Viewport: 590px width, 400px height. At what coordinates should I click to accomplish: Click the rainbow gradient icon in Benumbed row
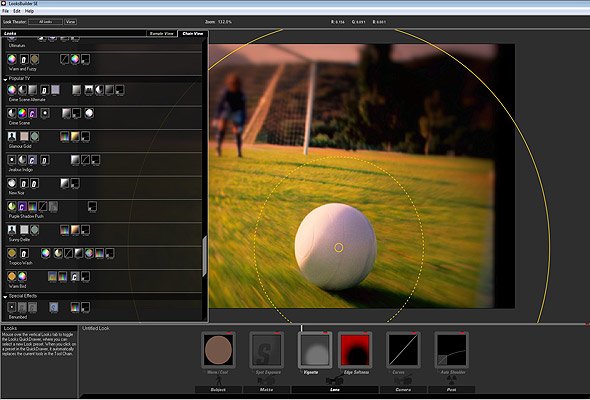tap(75, 307)
